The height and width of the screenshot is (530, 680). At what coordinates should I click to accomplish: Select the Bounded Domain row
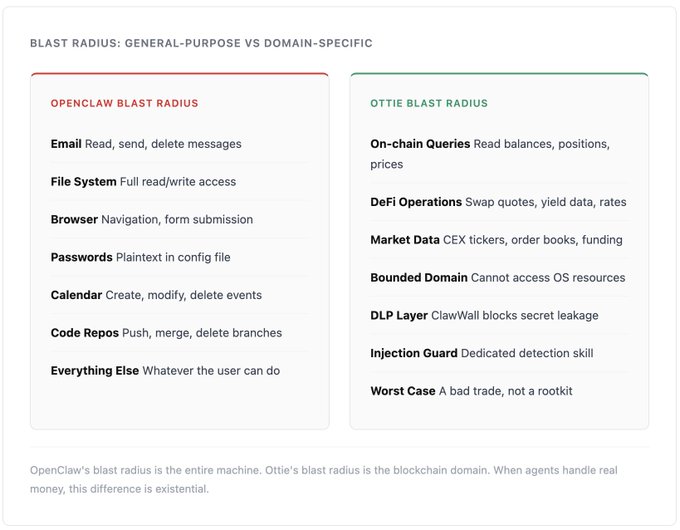tap(497, 278)
